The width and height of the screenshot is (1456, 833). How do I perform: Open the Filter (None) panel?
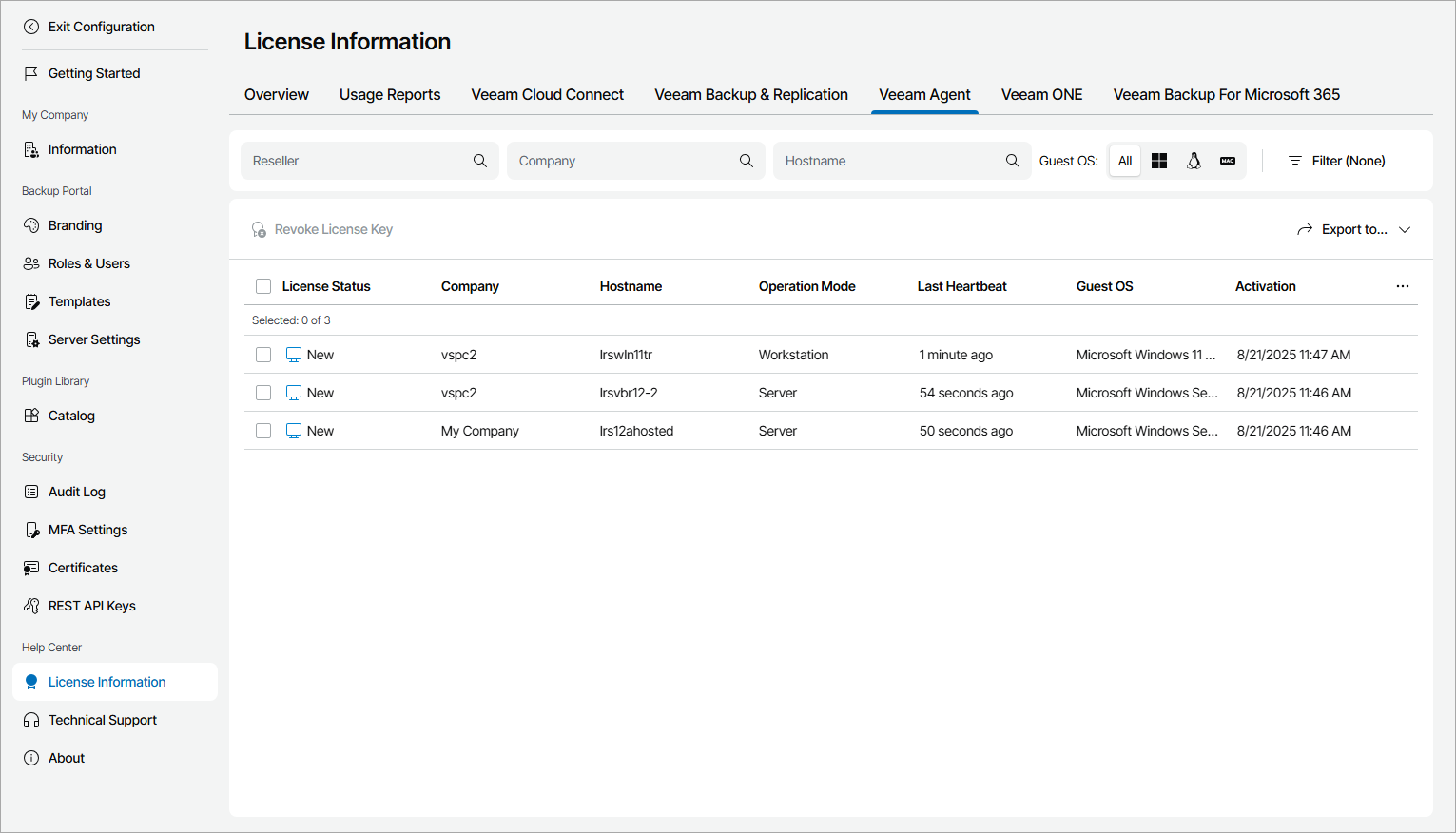[1336, 160]
